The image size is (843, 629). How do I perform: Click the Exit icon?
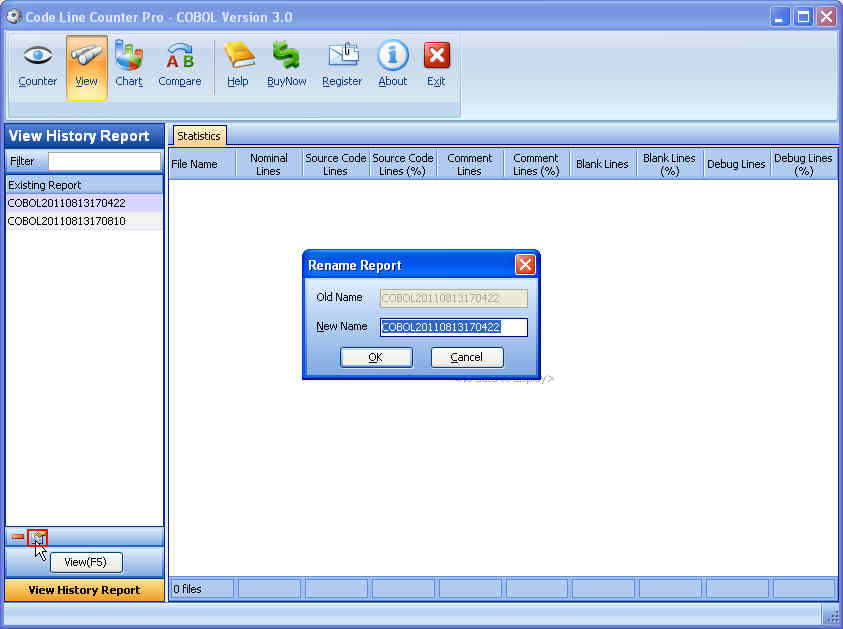(436, 63)
